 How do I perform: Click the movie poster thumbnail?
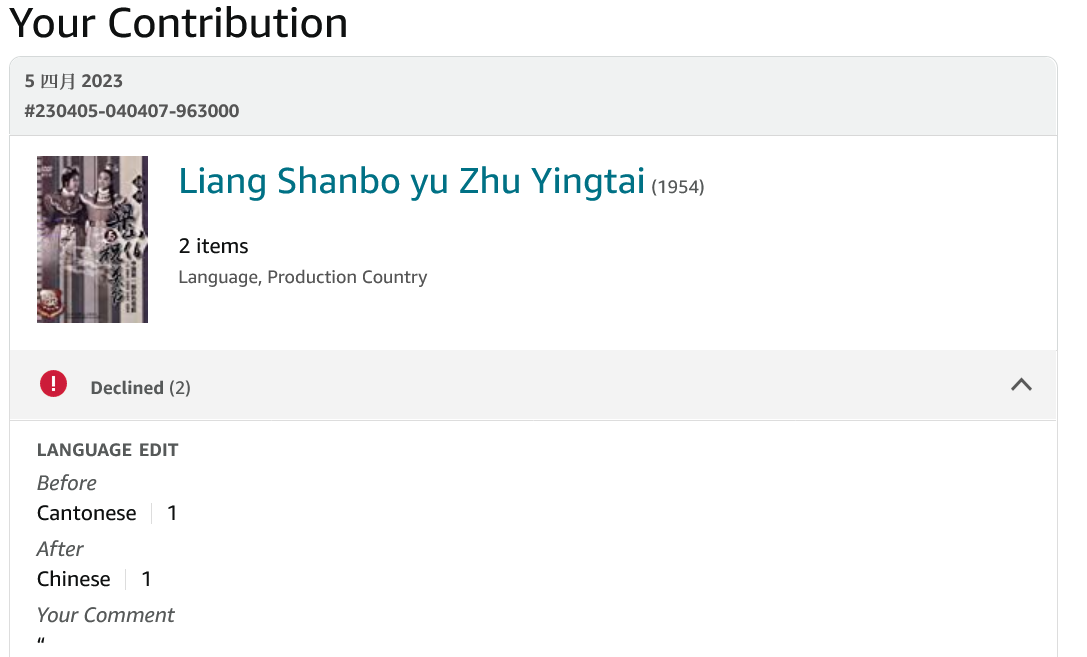tap(92, 239)
